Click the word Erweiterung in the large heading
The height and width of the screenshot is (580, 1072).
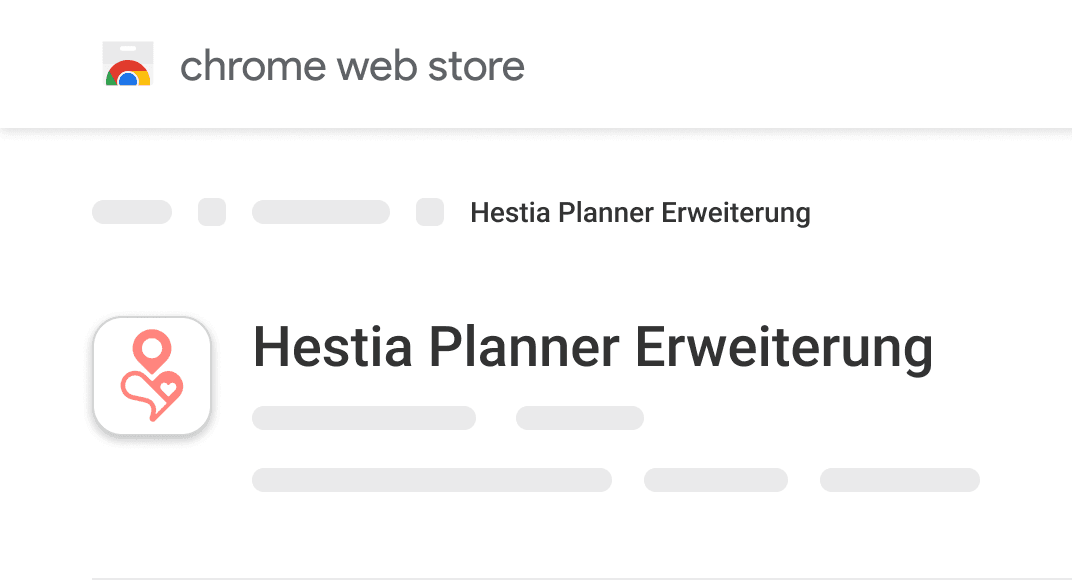point(784,348)
